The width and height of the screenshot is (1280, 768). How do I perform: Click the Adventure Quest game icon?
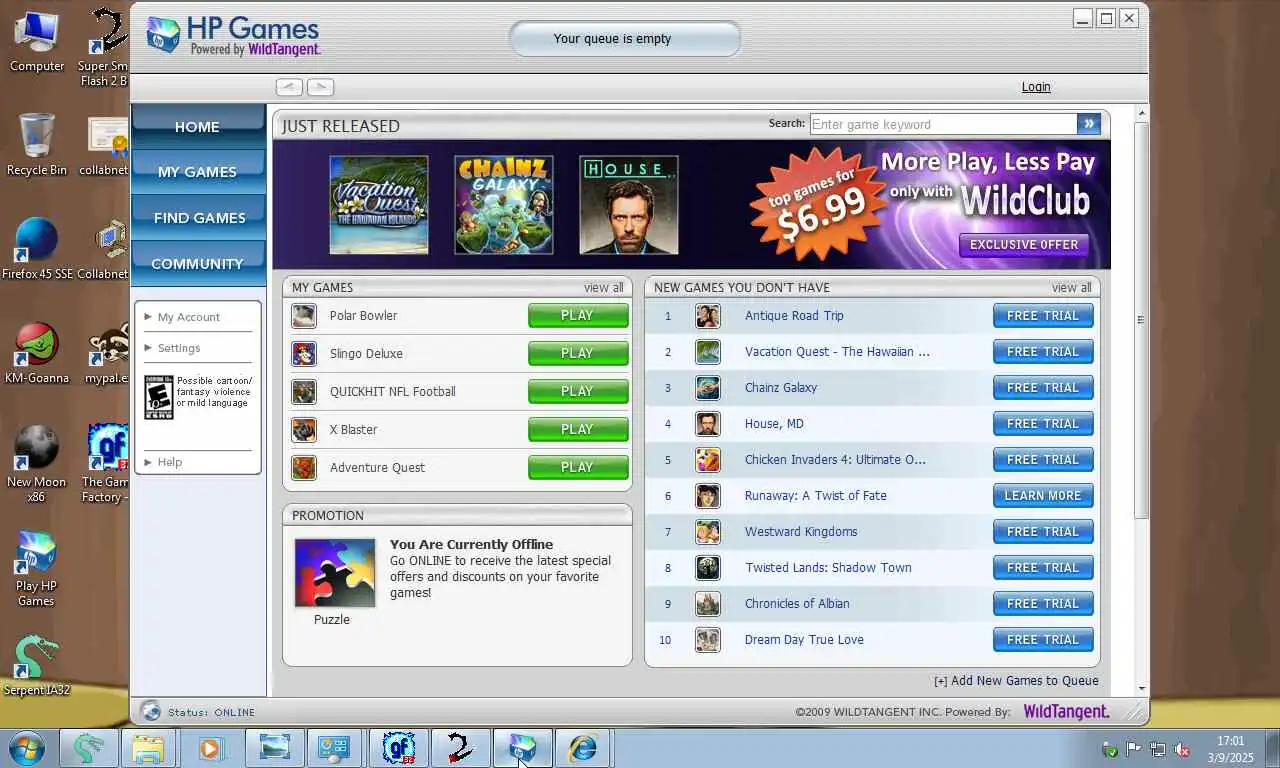(304, 468)
